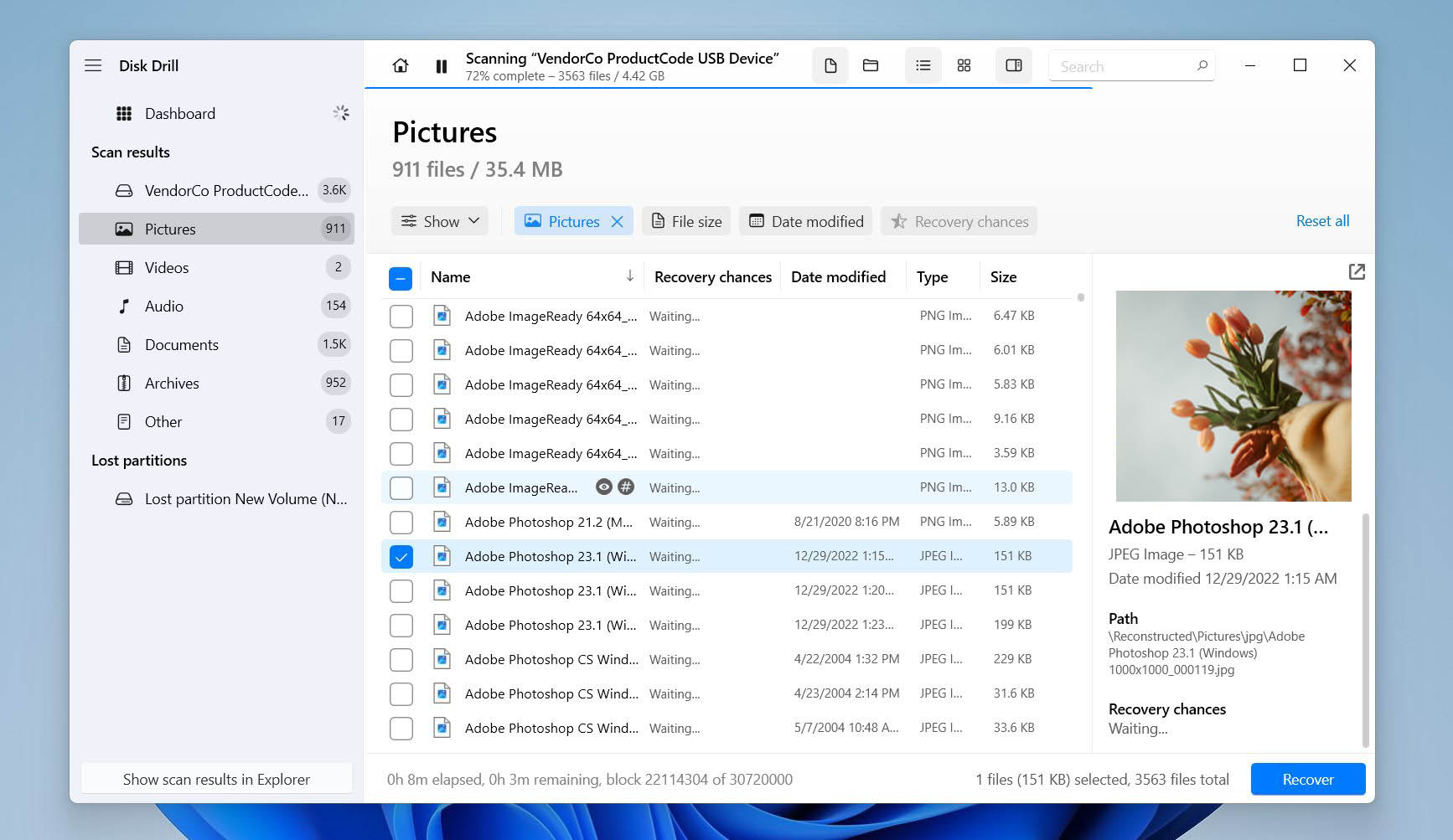Screen dimensions: 1453x840
Task: Check the 6.47 KB Adobe ImageReady file
Action: (401, 317)
